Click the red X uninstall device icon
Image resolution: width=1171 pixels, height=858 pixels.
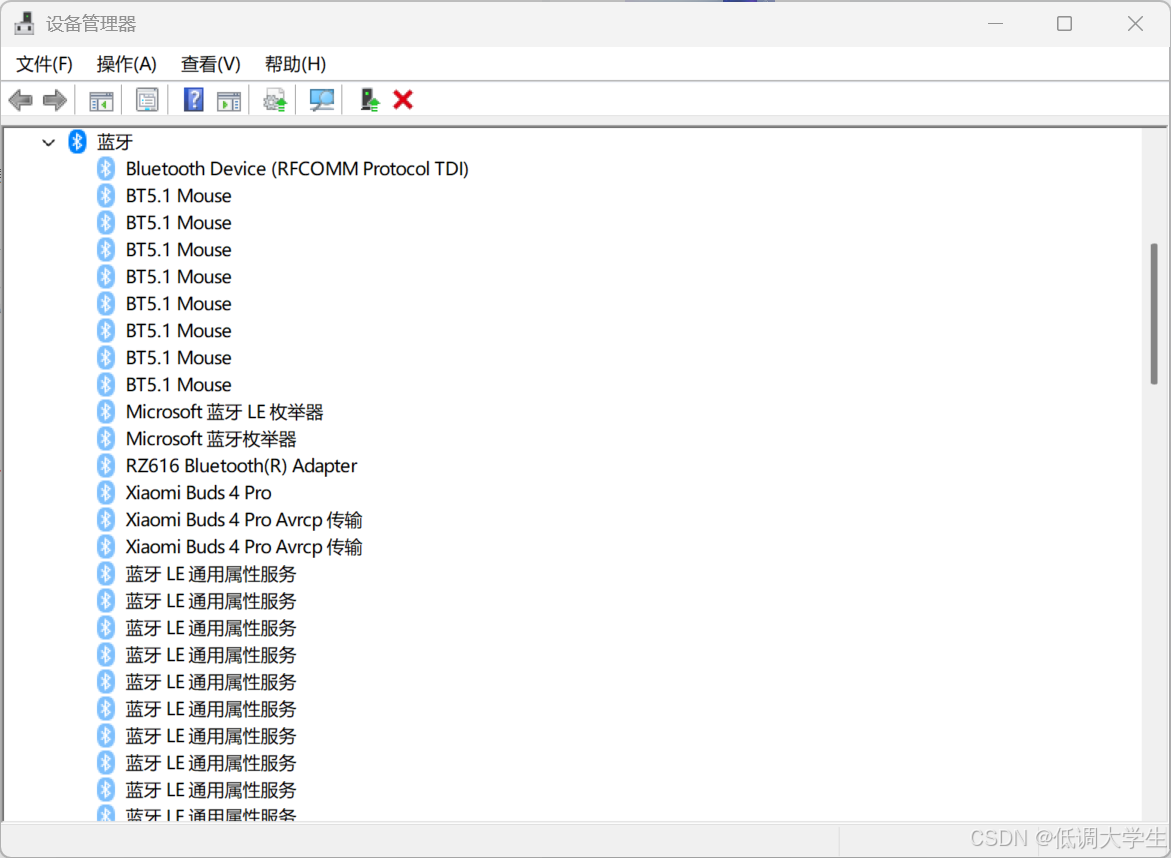[403, 99]
